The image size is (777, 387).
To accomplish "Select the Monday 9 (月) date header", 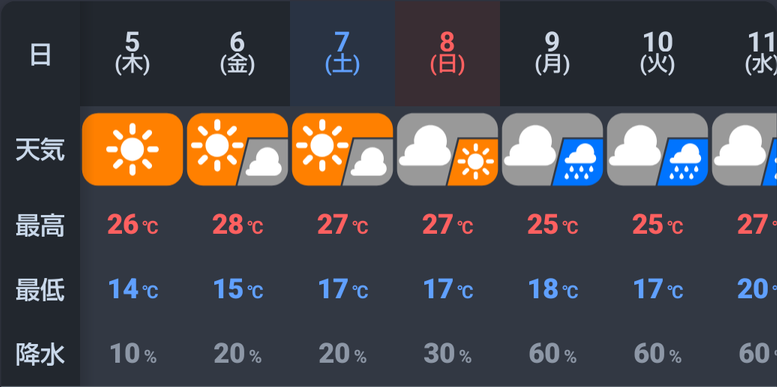I will pyautogui.click(x=553, y=54).
